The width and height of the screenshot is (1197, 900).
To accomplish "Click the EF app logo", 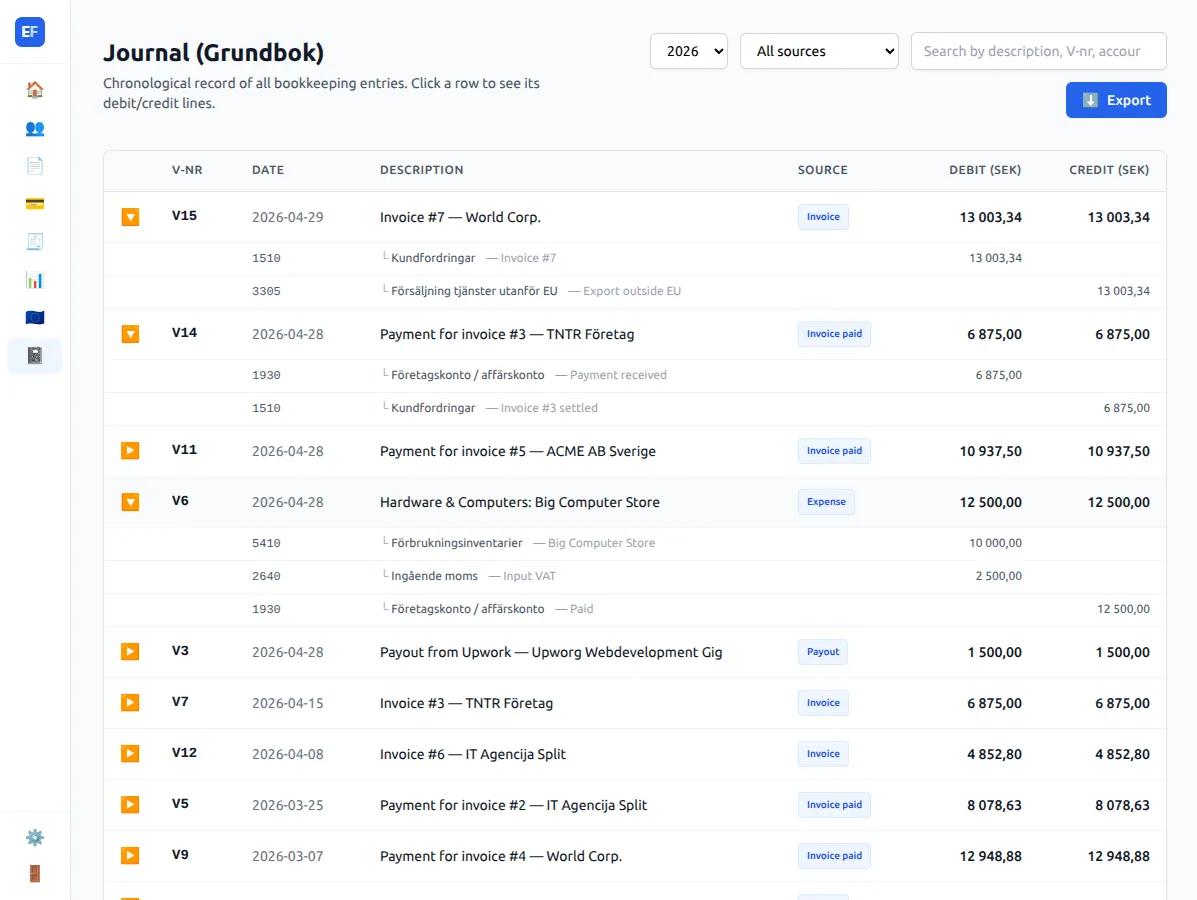I will click(30, 32).
